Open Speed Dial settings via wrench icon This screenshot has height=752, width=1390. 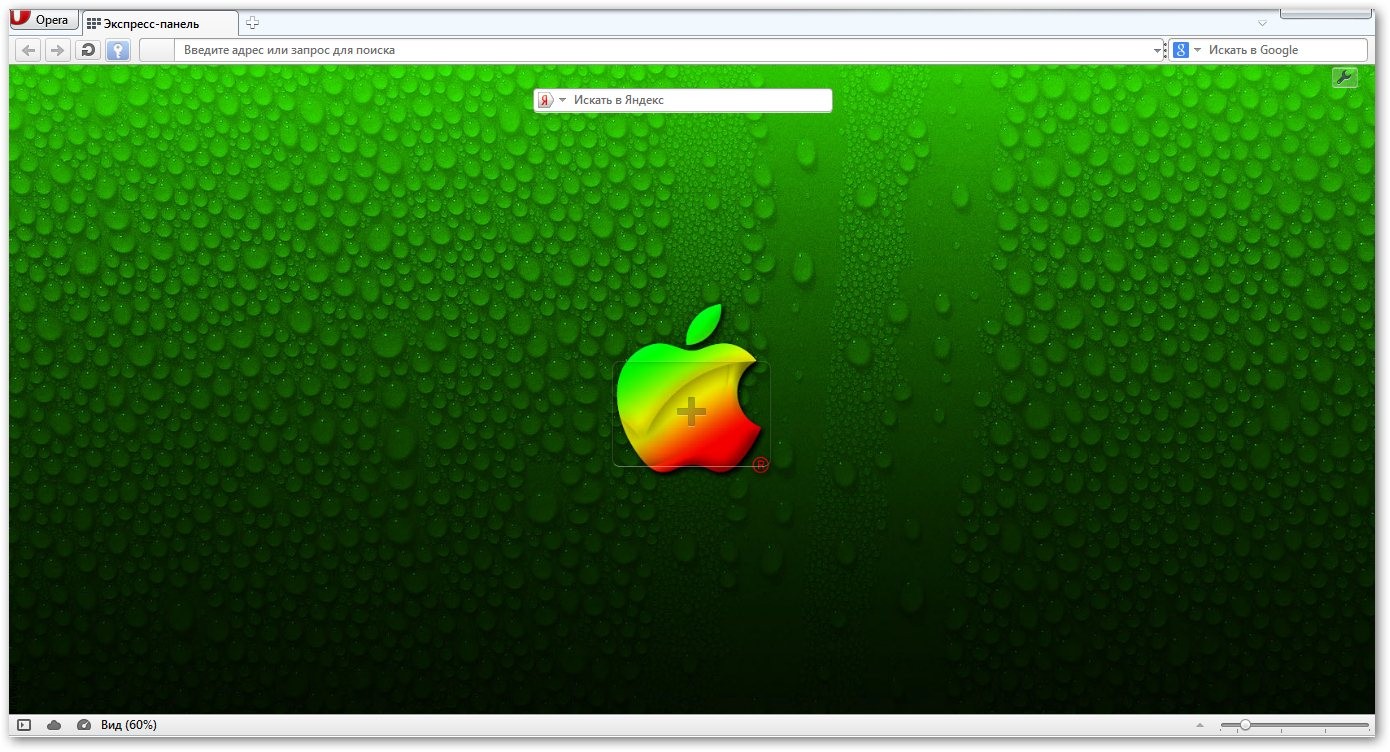click(x=1345, y=77)
